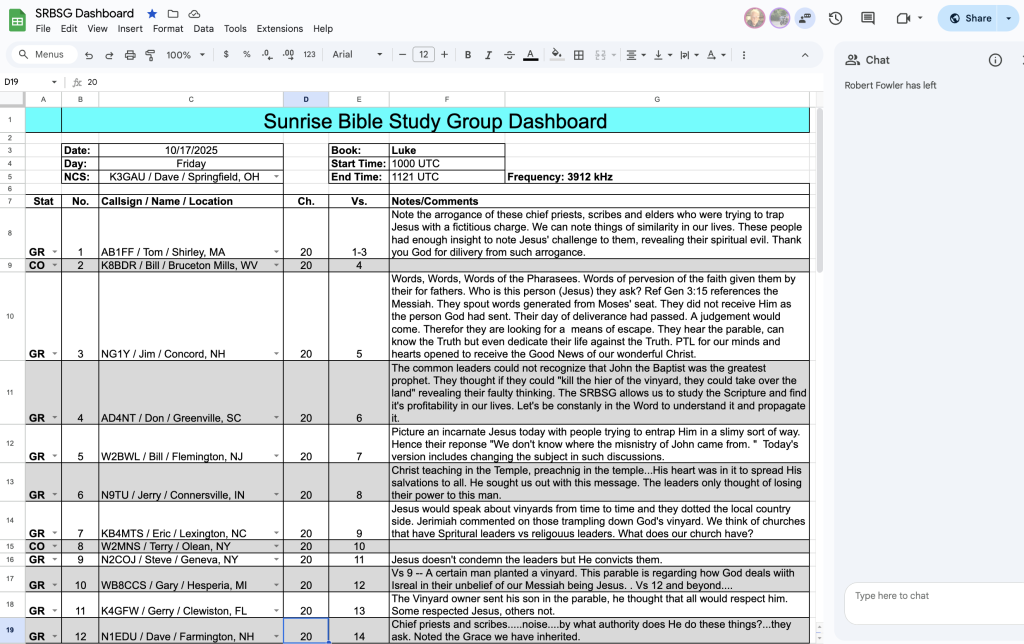Open version history clock icon

pos(835,18)
